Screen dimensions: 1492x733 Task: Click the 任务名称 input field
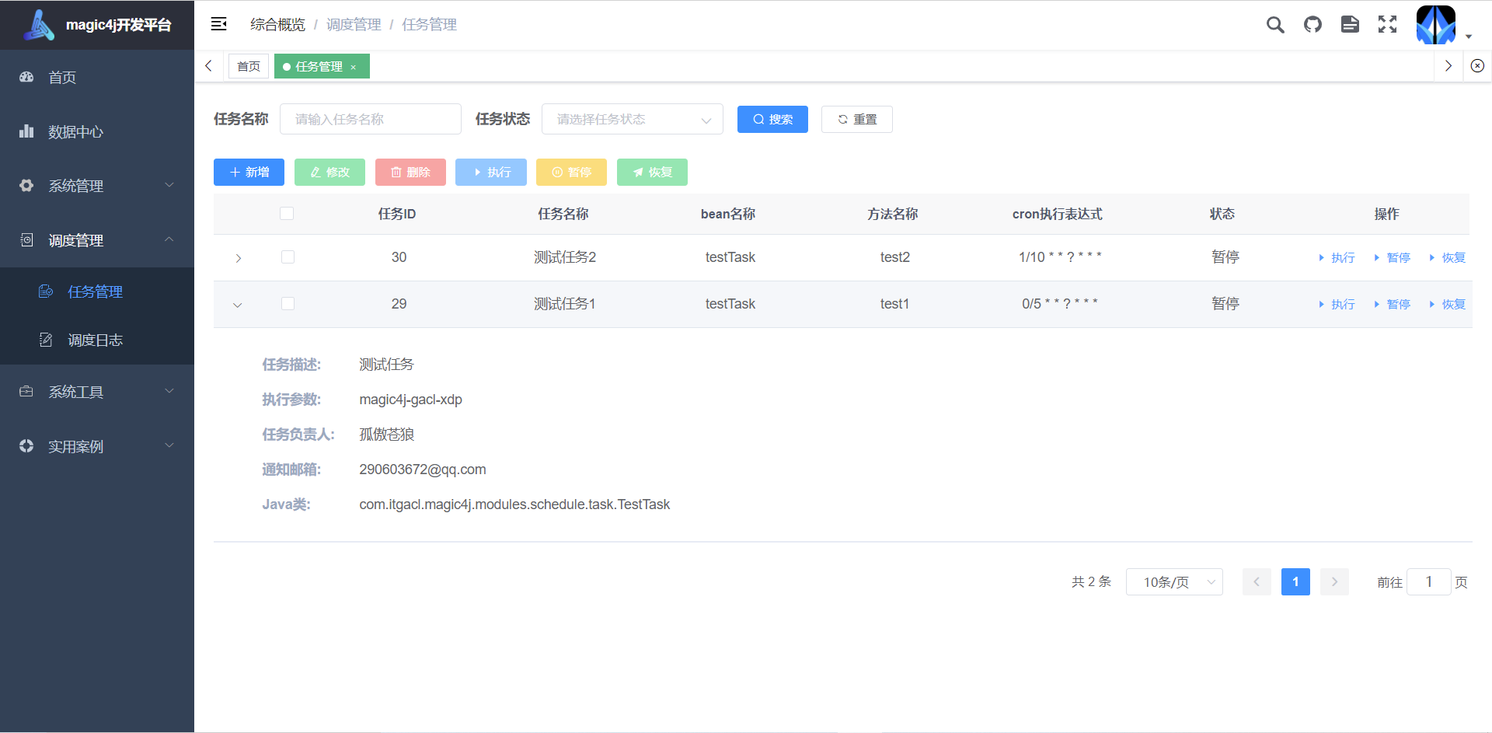(370, 119)
